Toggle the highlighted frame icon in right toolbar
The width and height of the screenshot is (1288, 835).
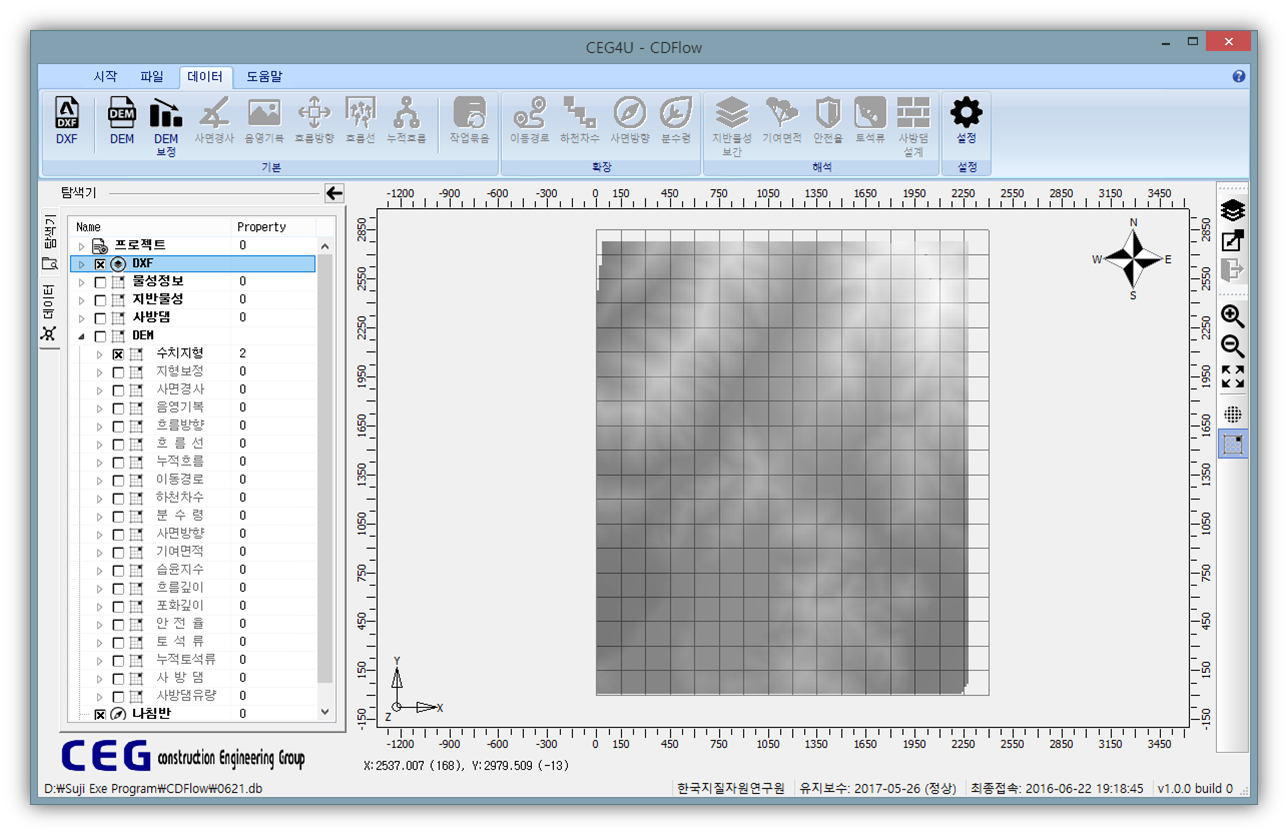point(1233,445)
